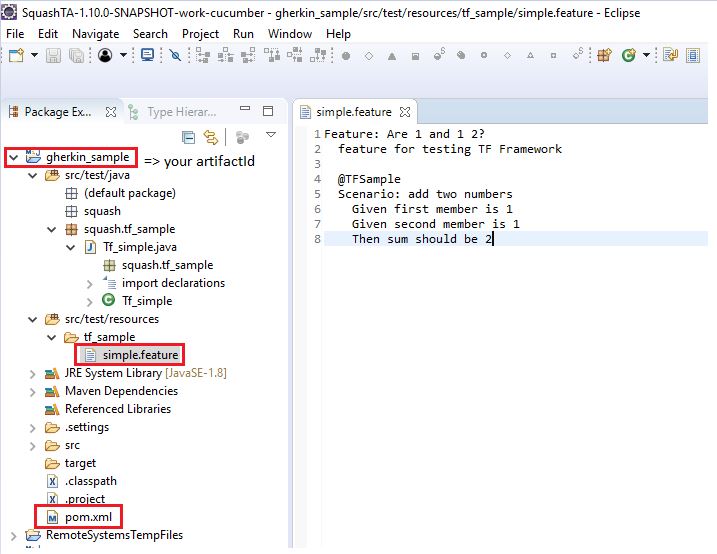Minimize the Package Explorer panel
717x554 pixels.
[x=245, y=109]
